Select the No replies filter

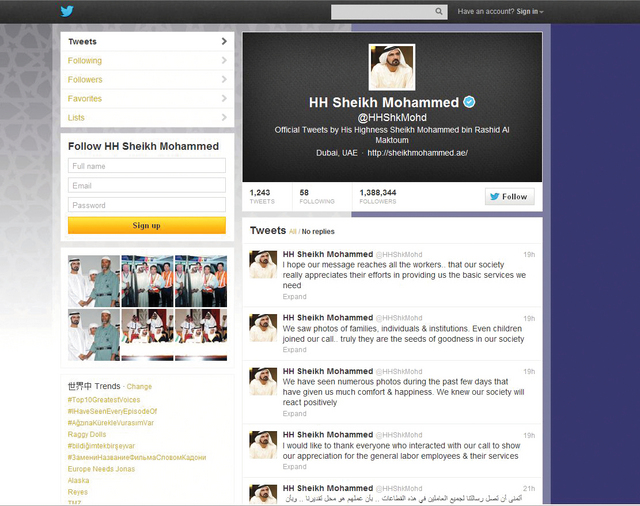point(318,231)
